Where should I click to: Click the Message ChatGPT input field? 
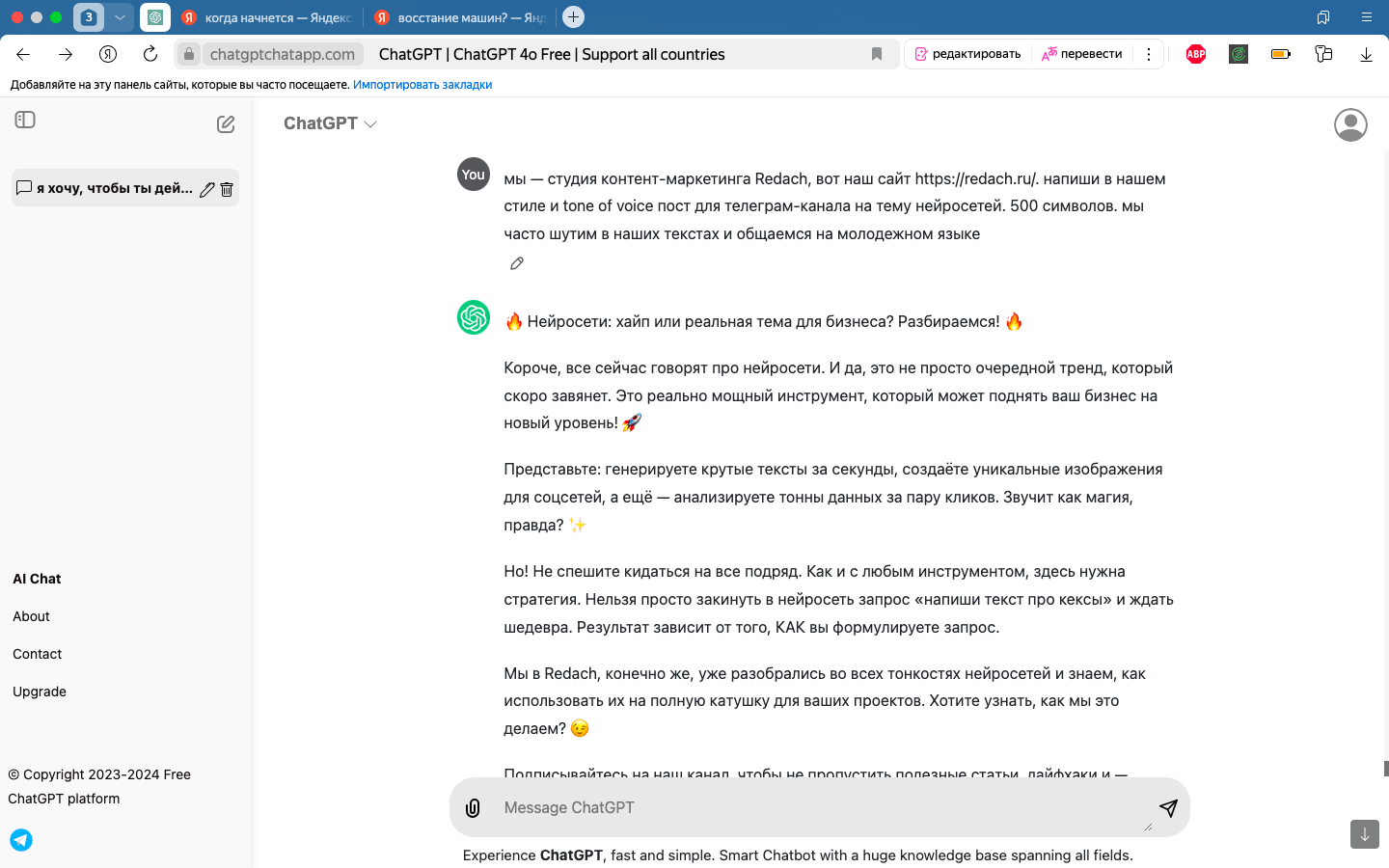[820, 807]
